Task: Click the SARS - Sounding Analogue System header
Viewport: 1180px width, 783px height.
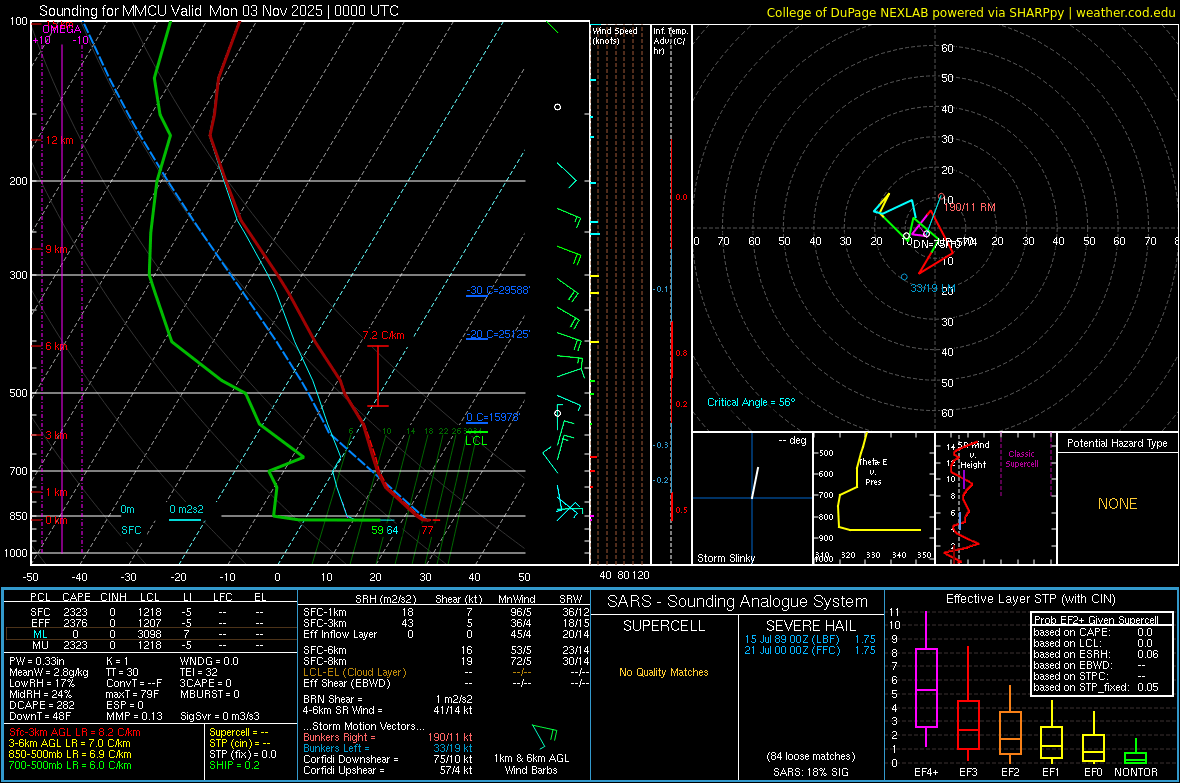Action: pos(737,602)
